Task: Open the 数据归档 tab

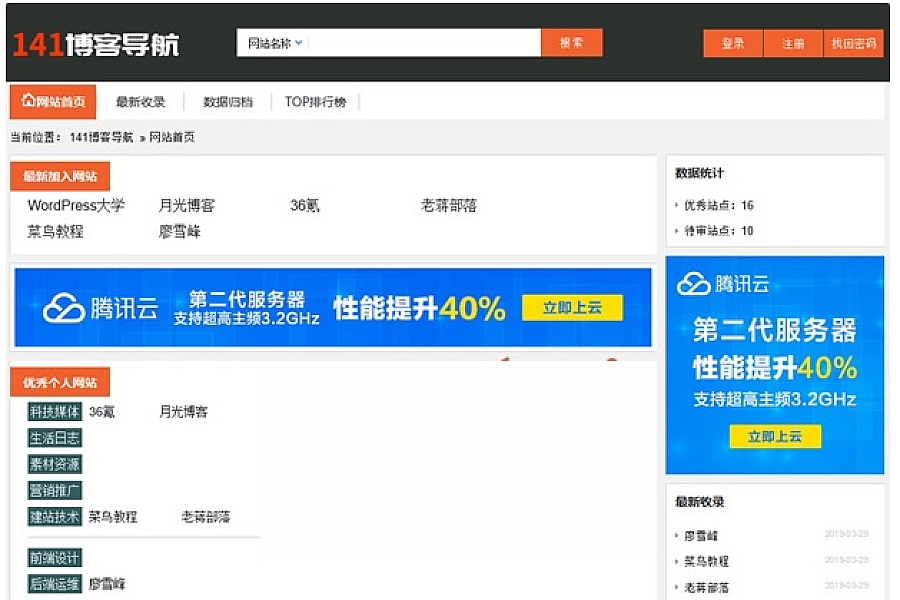Action: click(228, 102)
